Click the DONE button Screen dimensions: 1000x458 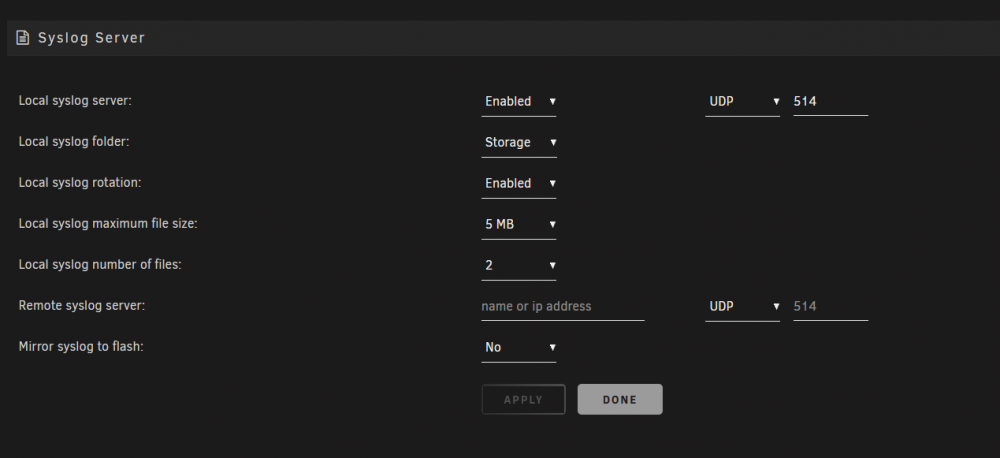[x=620, y=399]
